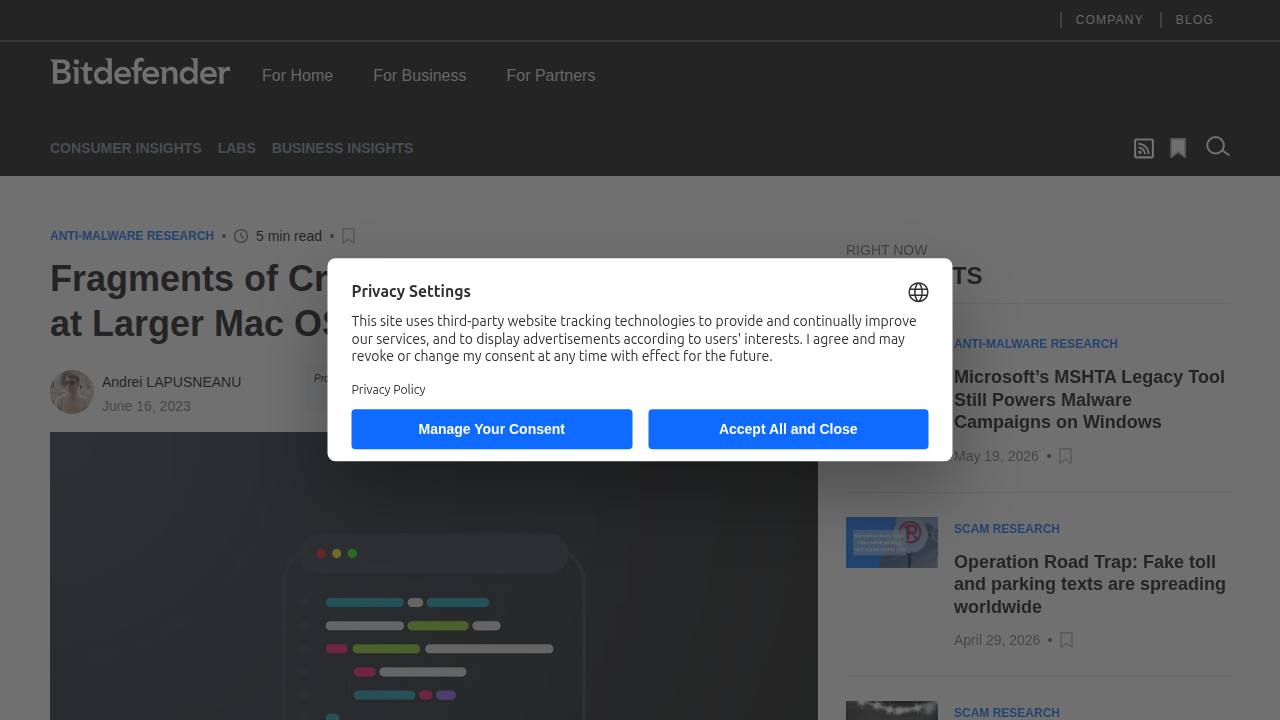Viewport: 1280px width, 720px height.
Task: Click Scam Research category above Operation Road Trap
Action: [1006, 529]
